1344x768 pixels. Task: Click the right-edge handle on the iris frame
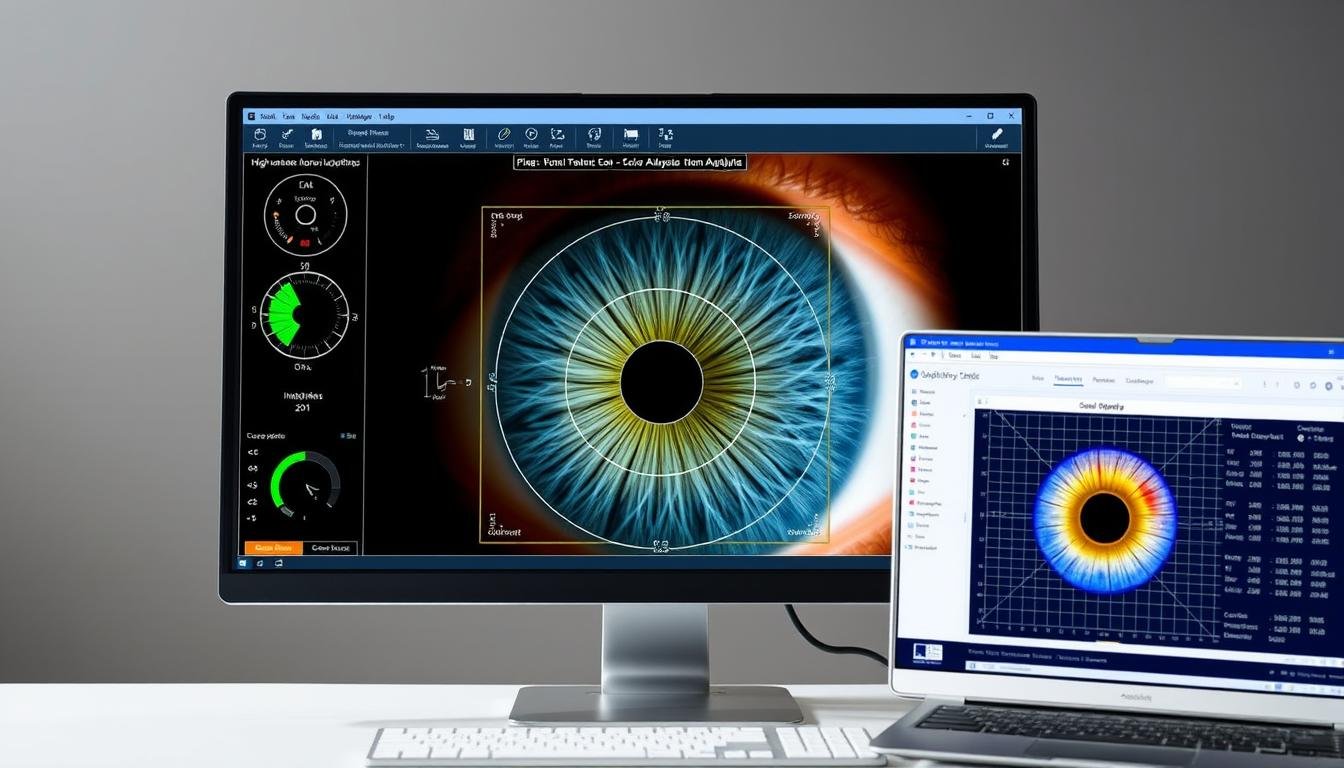pyautogui.click(x=828, y=380)
